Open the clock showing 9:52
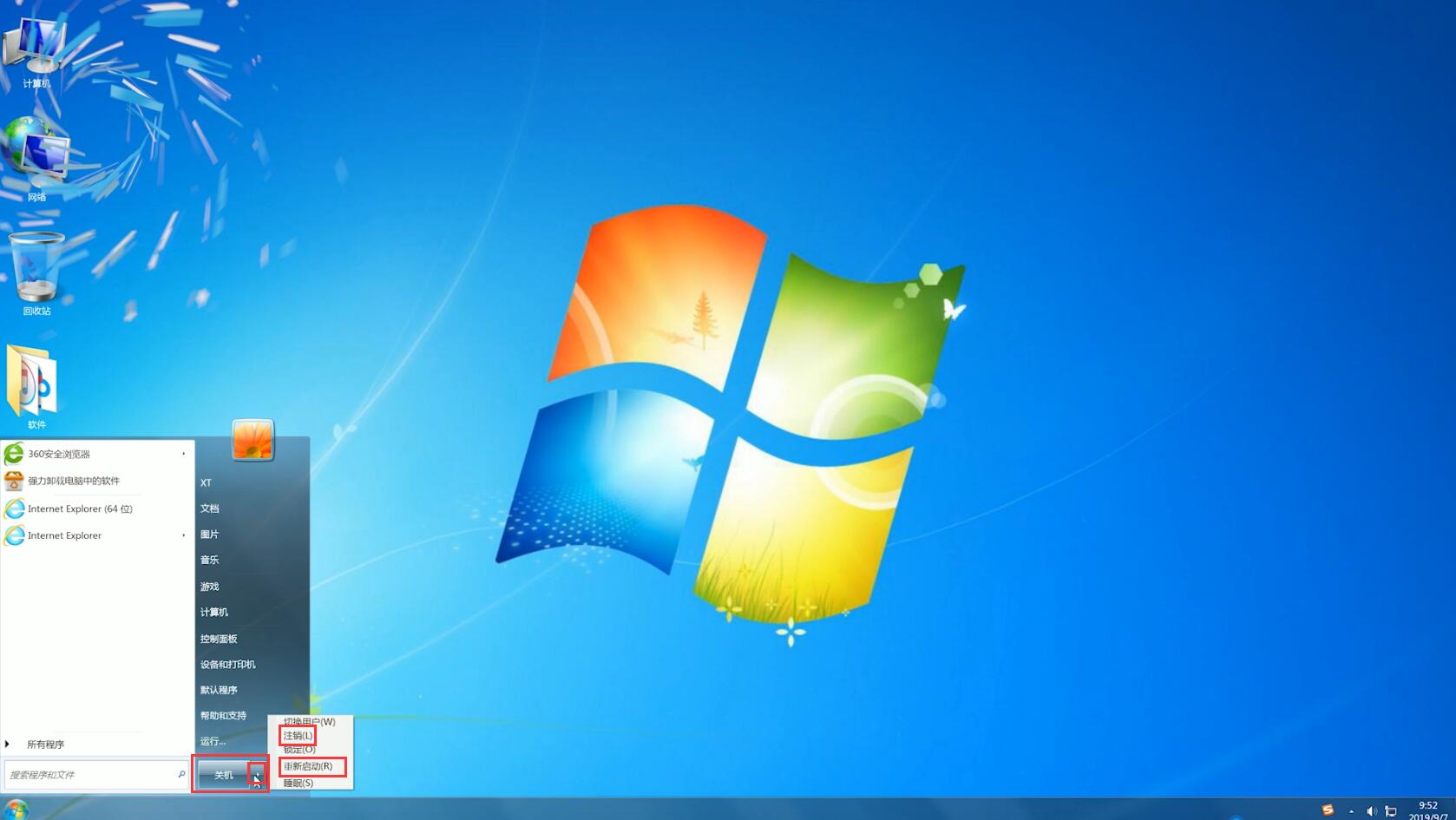 1429,810
